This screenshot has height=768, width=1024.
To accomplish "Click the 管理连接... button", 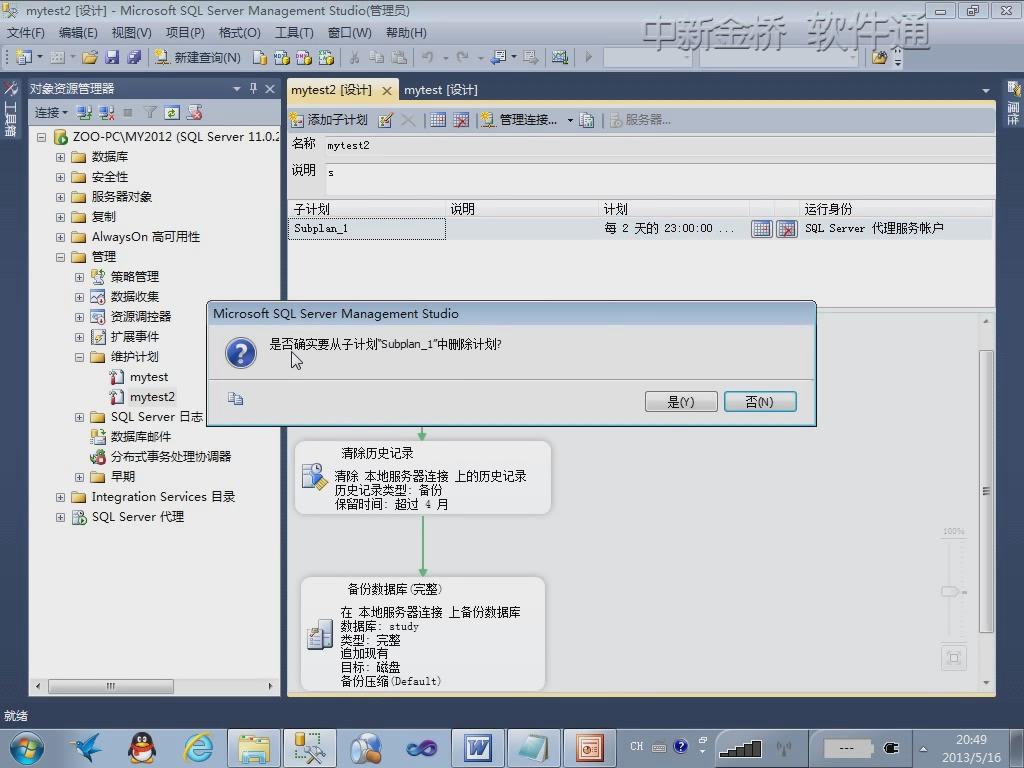I will click(520, 120).
